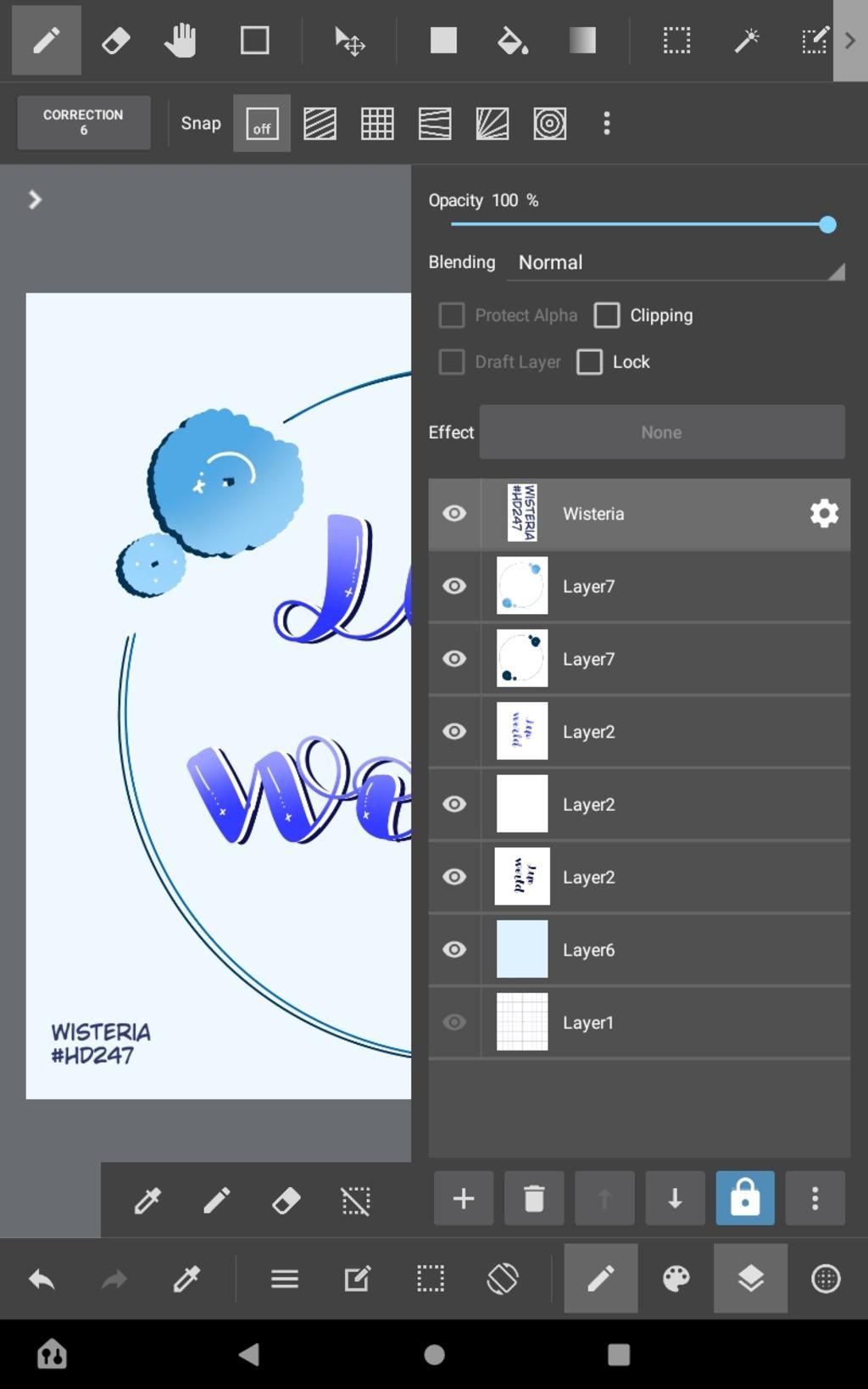The height and width of the screenshot is (1389, 868).
Task: Enable the Clipping checkbox
Action: click(607, 315)
